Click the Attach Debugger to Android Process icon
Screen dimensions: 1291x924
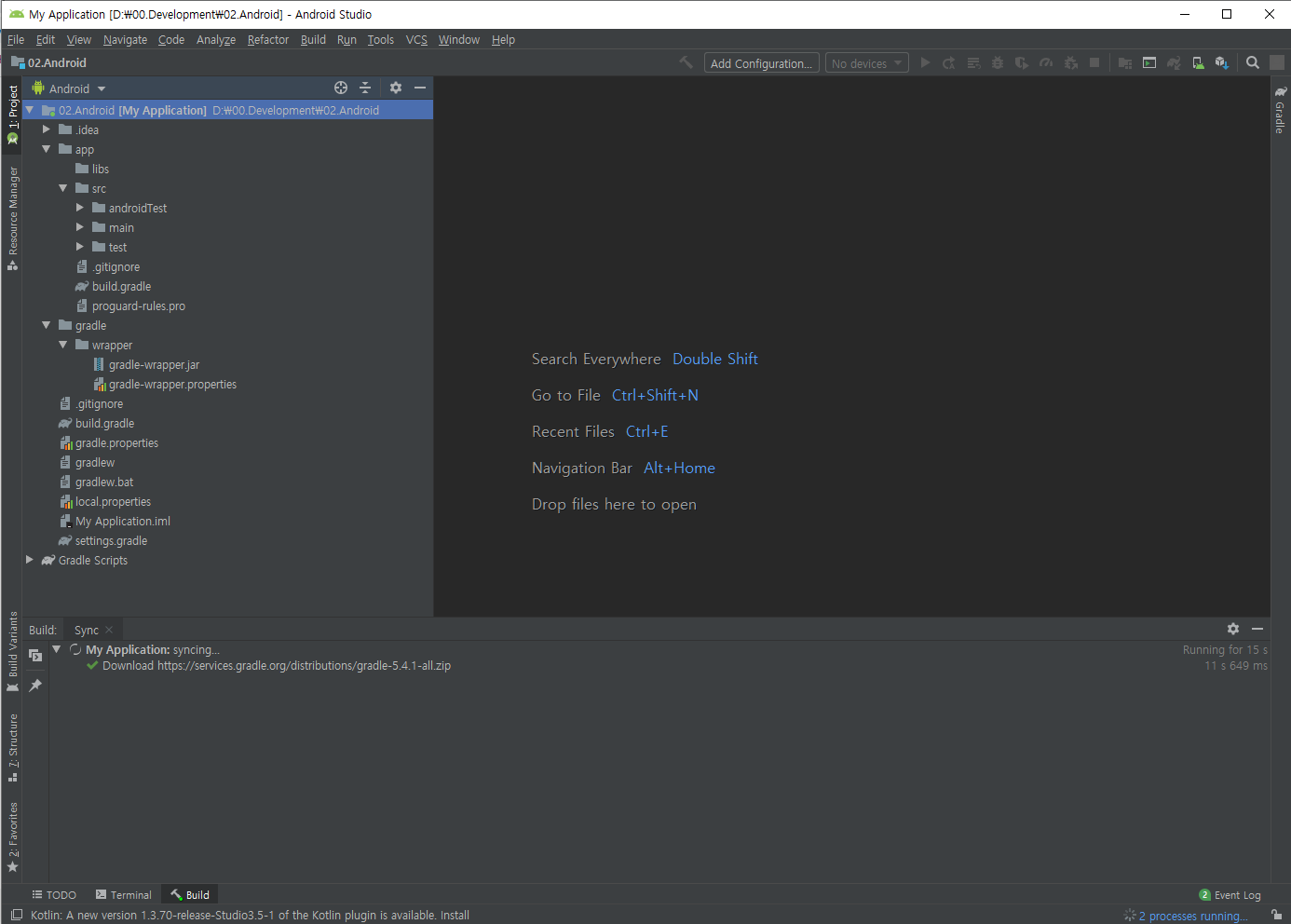coord(1070,62)
